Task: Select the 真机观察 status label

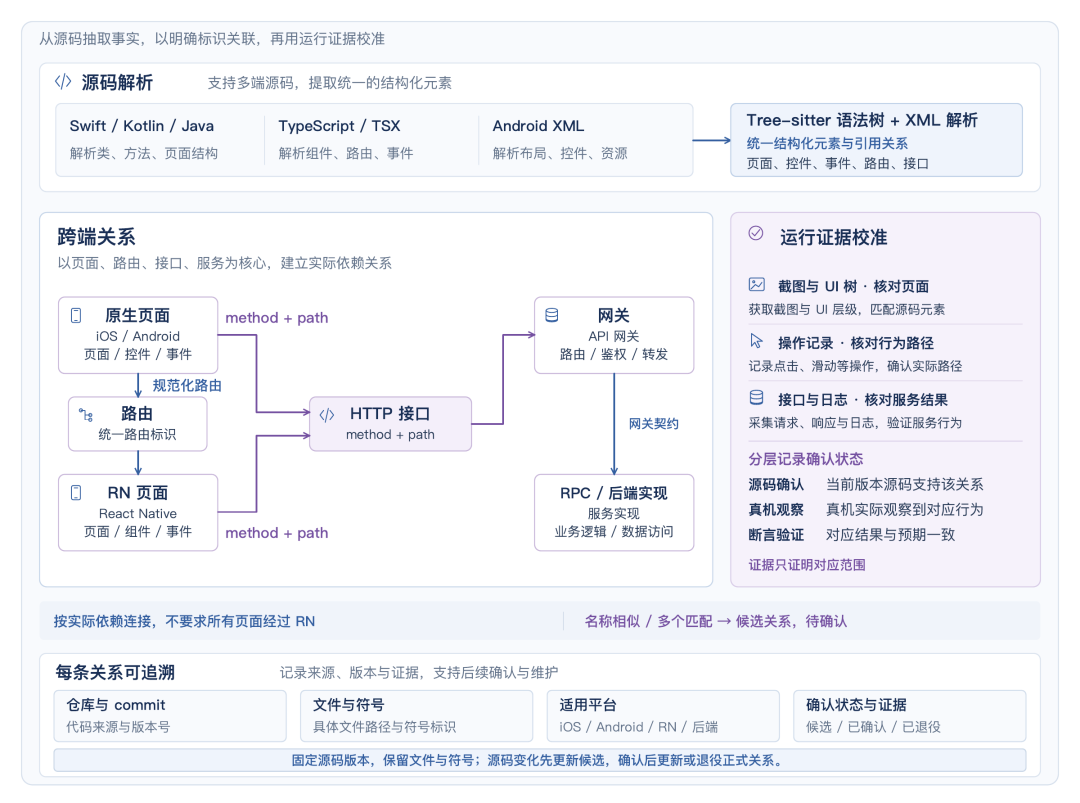Action: 776,510
